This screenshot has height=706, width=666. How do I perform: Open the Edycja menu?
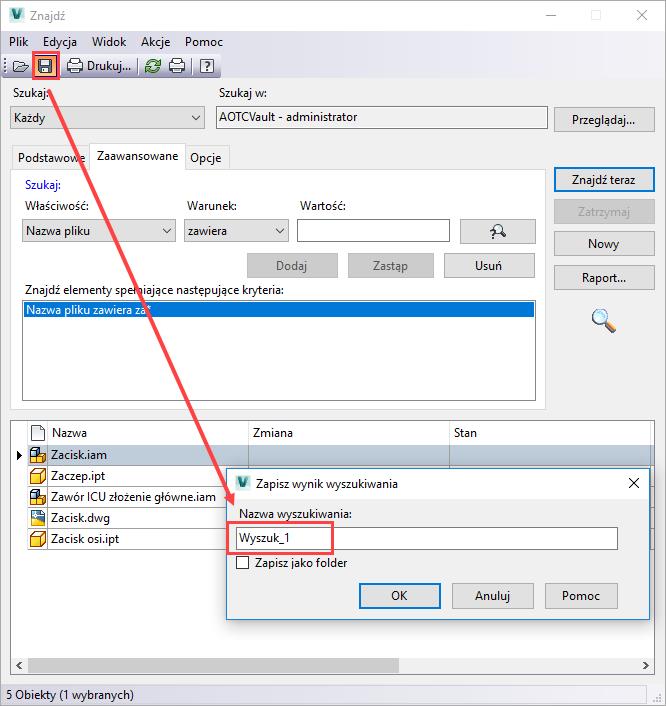(60, 42)
